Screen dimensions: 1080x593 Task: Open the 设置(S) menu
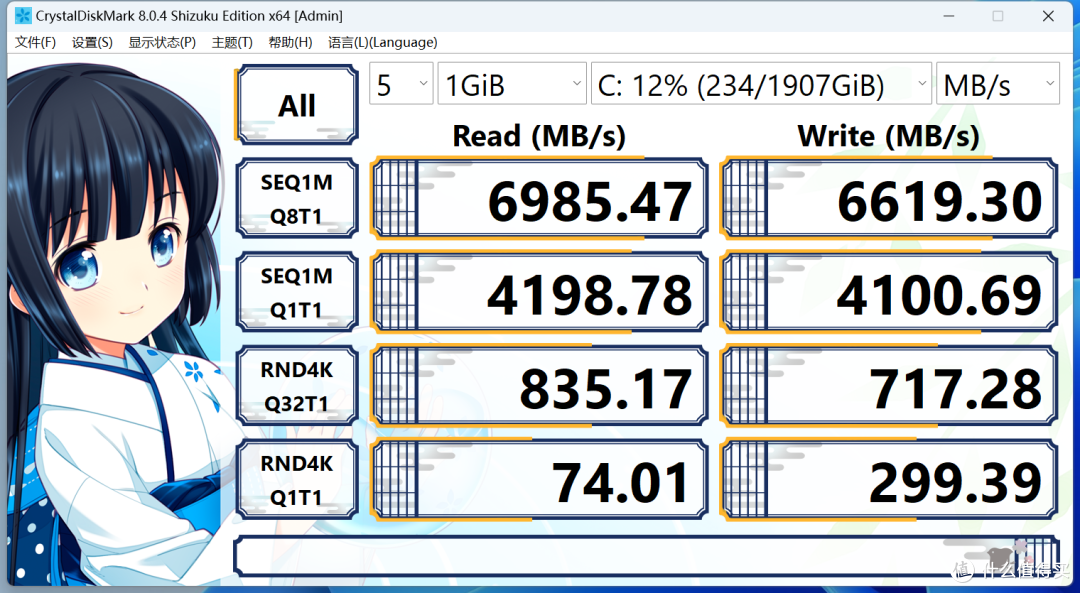click(x=92, y=42)
